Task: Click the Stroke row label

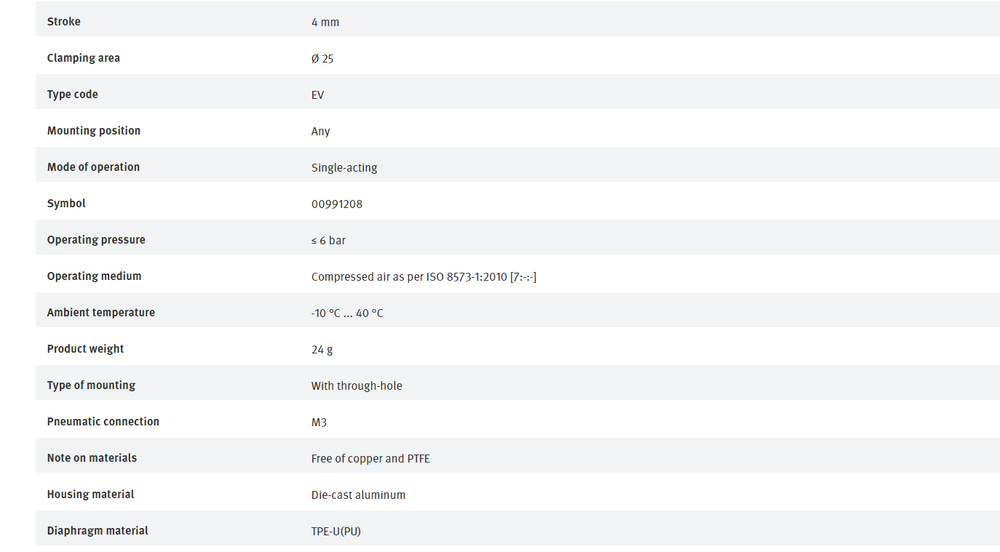Action: (x=64, y=22)
